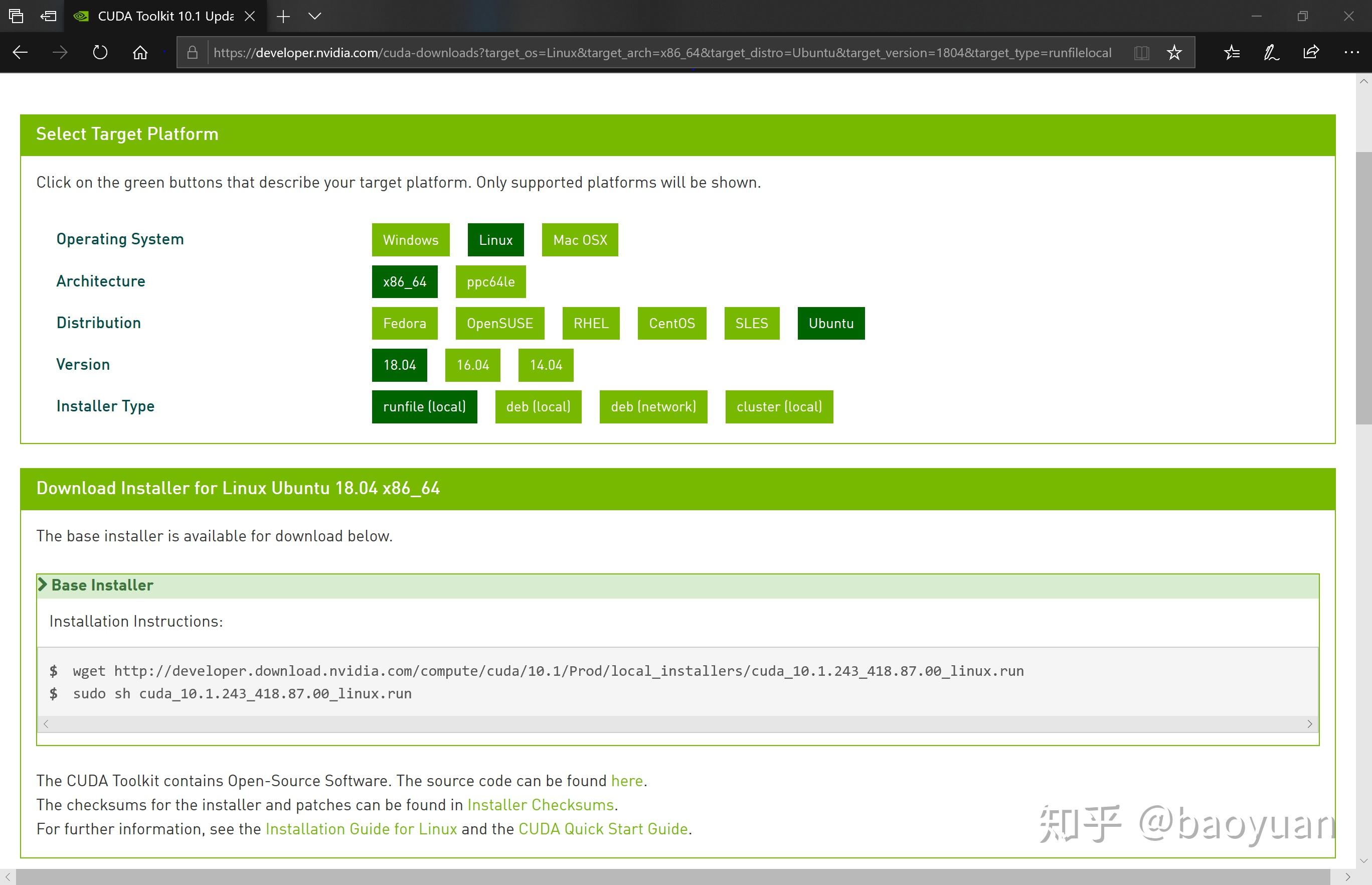Select CentOS as the distribution
The height and width of the screenshot is (885, 1372).
tap(671, 324)
